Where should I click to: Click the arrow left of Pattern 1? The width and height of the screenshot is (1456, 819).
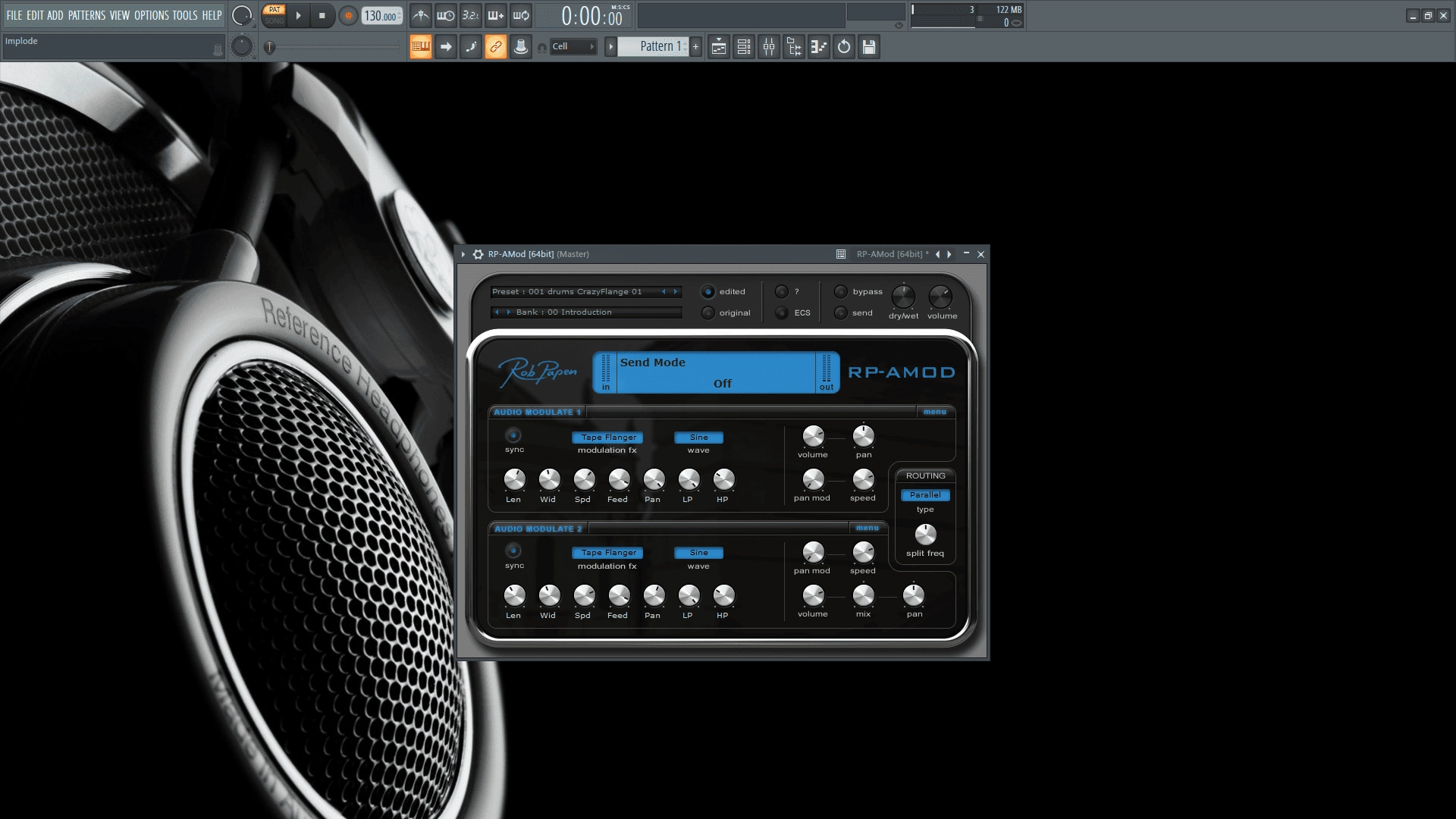[610, 47]
